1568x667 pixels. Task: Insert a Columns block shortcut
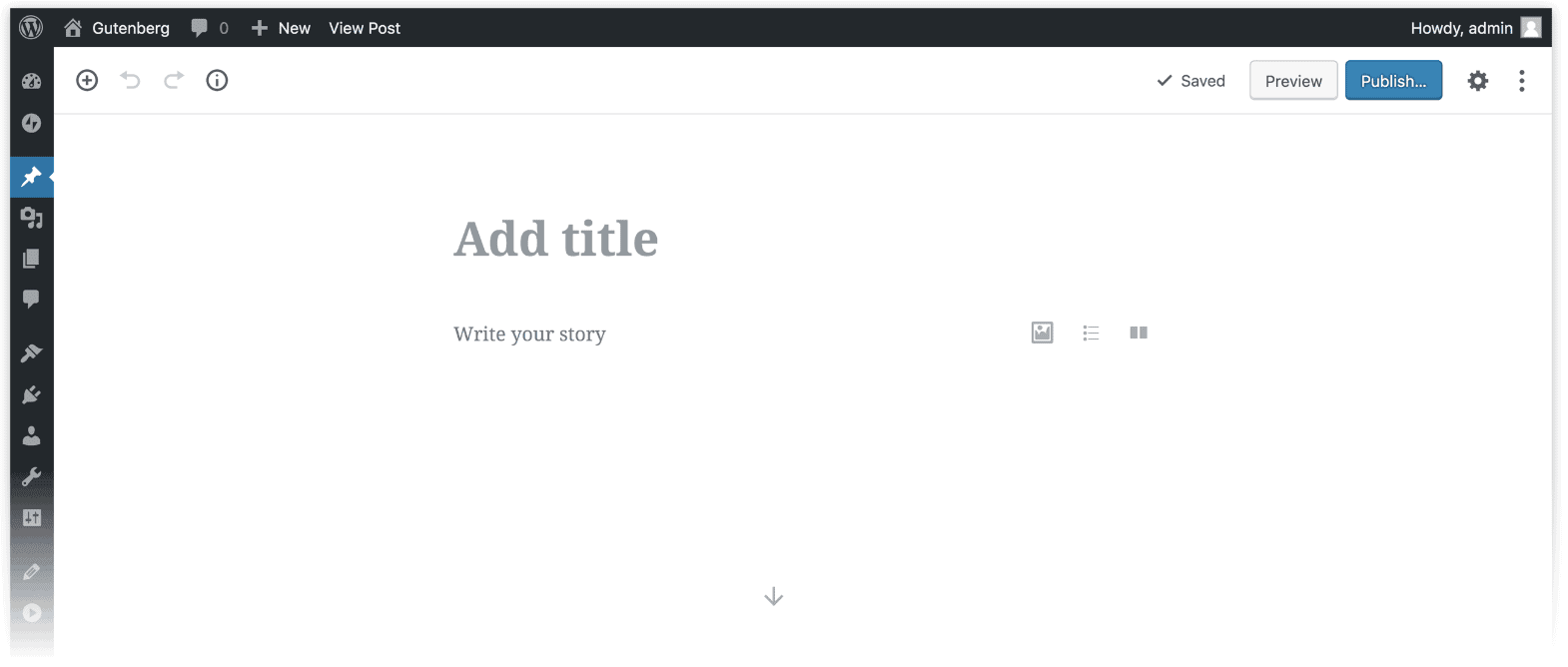(x=1139, y=333)
